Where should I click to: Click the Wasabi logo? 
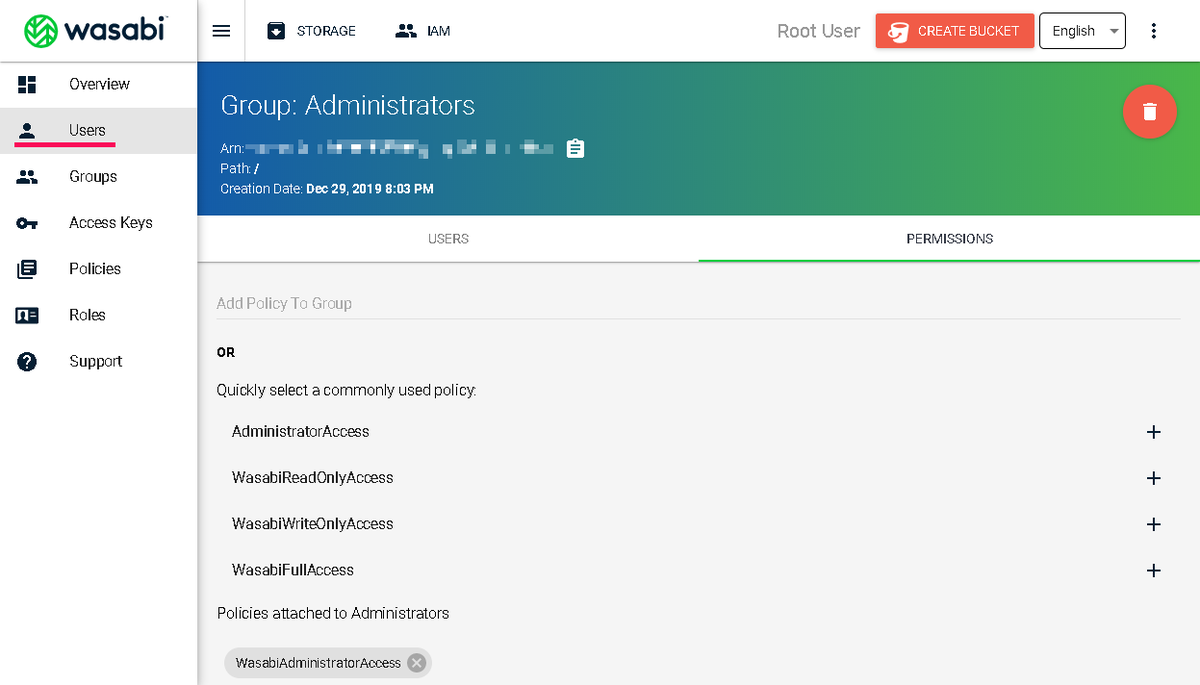pyautogui.click(x=95, y=31)
